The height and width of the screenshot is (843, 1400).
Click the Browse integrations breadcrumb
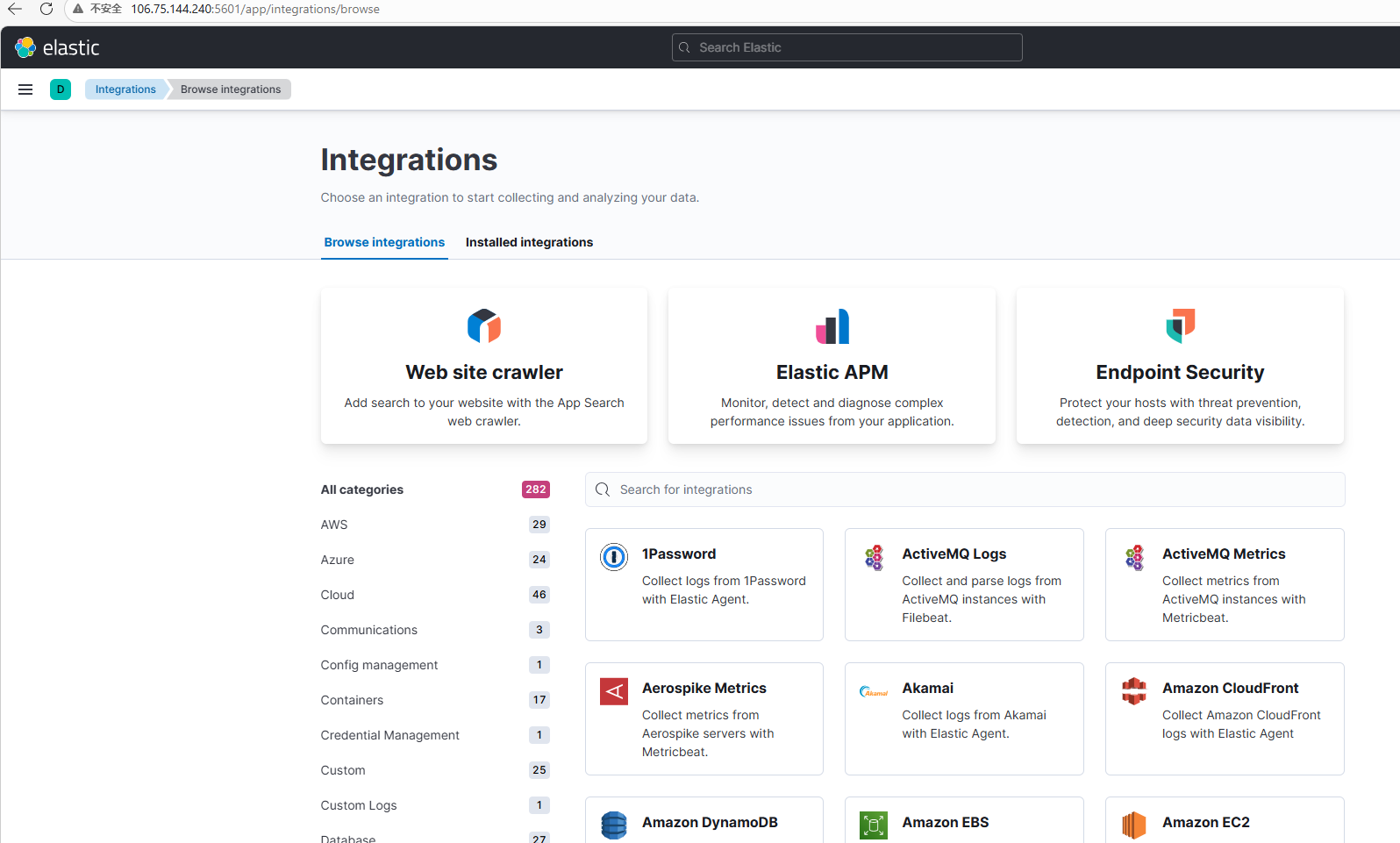(231, 89)
